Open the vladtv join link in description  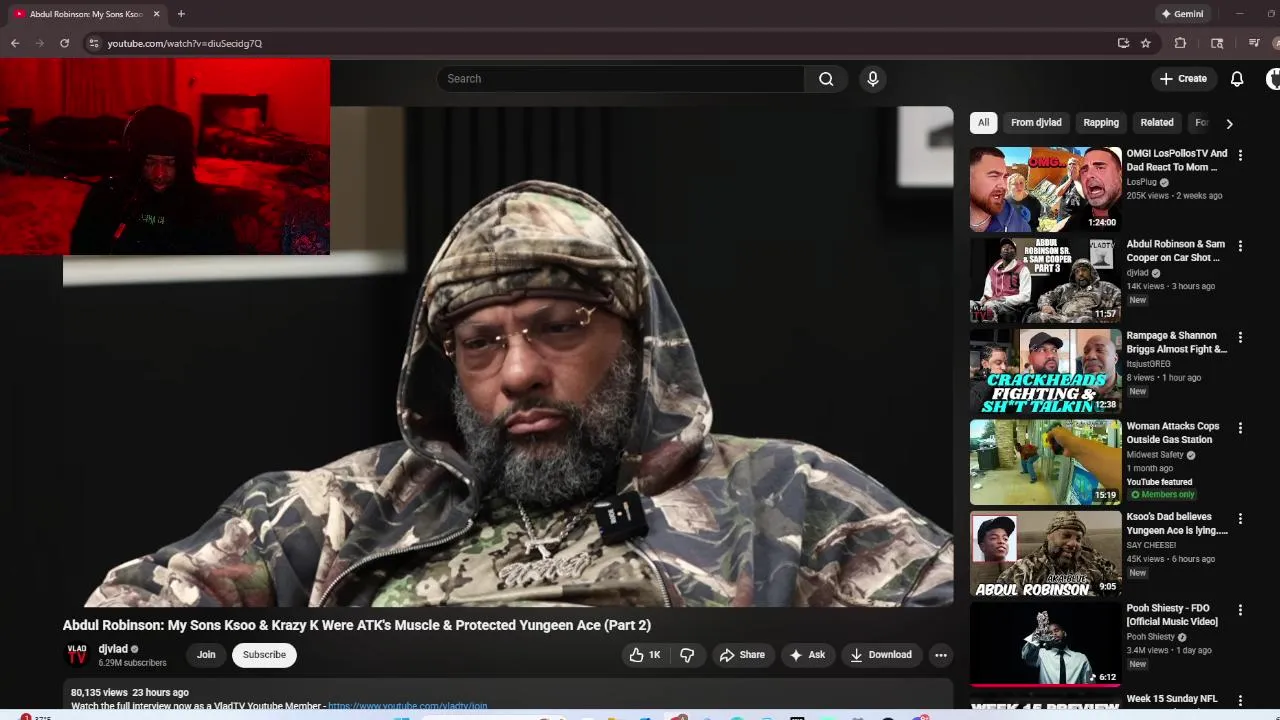click(407, 706)
